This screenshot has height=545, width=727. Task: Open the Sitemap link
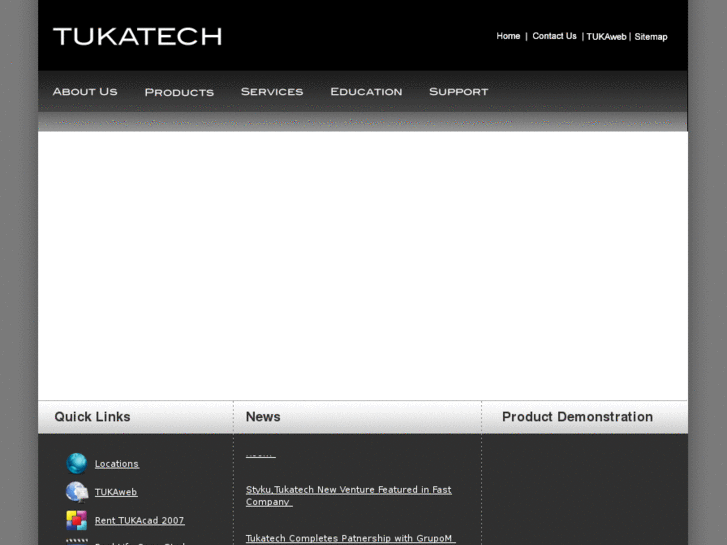650,37
